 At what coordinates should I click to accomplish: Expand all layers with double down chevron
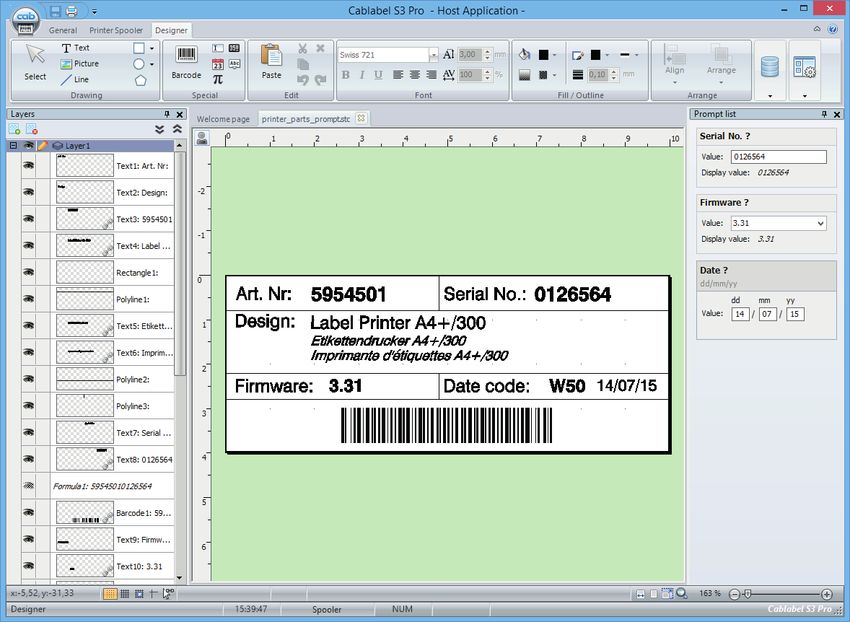pyautogui.click(x=159, y=129)
